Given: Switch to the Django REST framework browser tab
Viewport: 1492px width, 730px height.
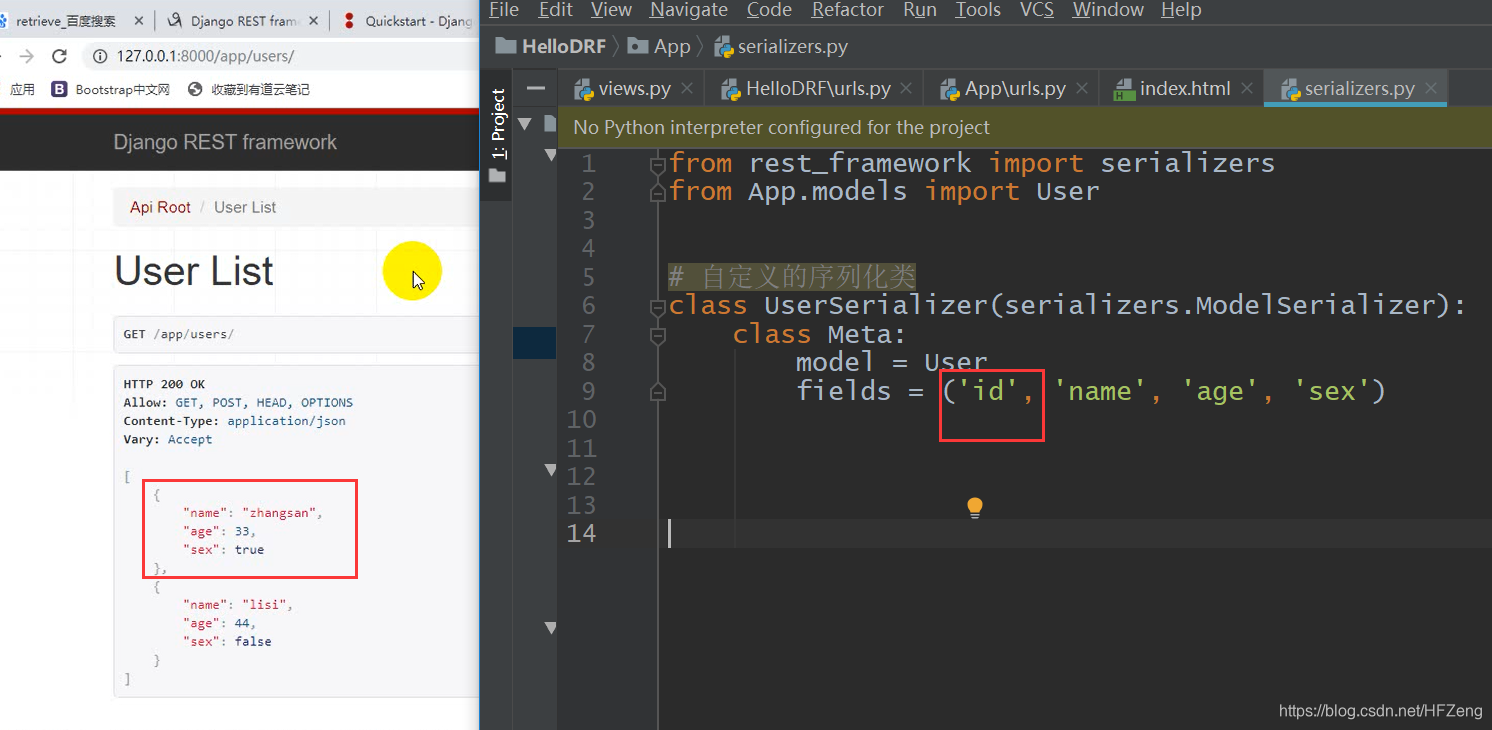Looking at the screenshot, I should coord(244,21).
